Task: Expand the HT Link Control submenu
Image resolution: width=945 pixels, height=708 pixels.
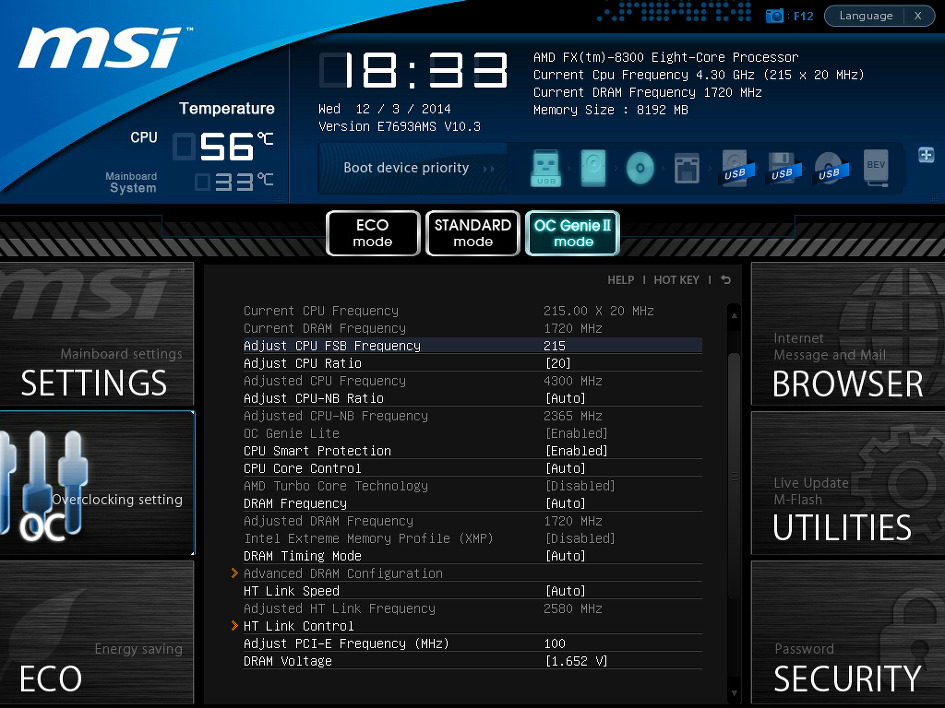Action: (298, 626)
